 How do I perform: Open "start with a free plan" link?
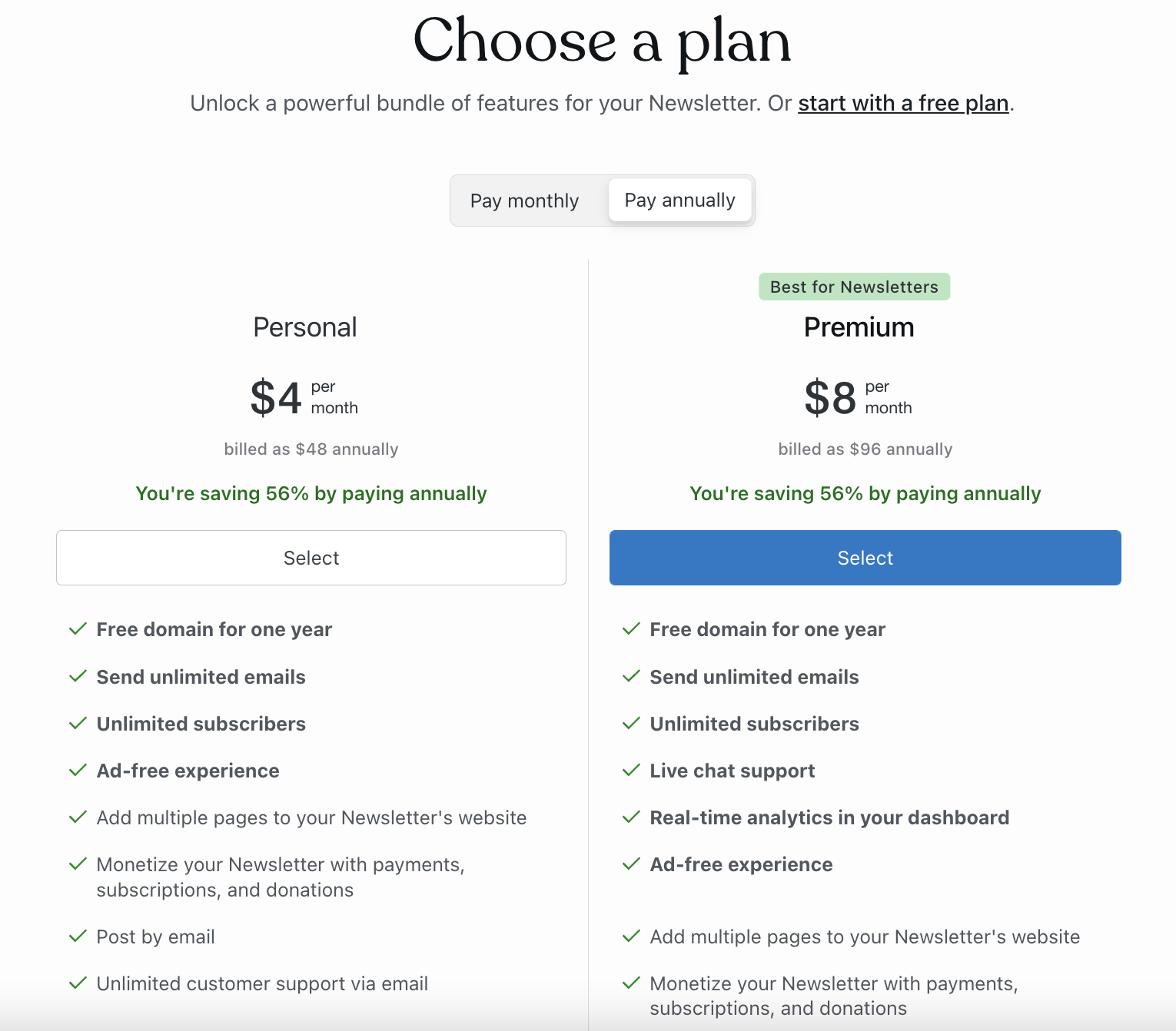point(903,103)
